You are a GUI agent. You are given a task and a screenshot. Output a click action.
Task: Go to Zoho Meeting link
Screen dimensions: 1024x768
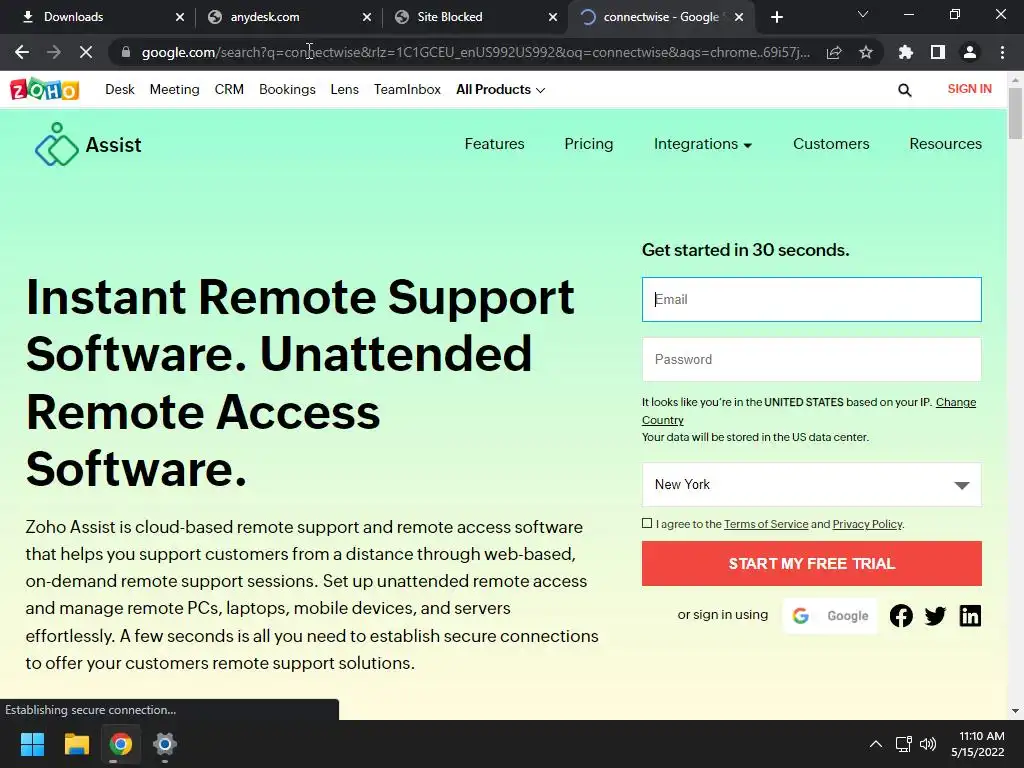click(174, 89)
